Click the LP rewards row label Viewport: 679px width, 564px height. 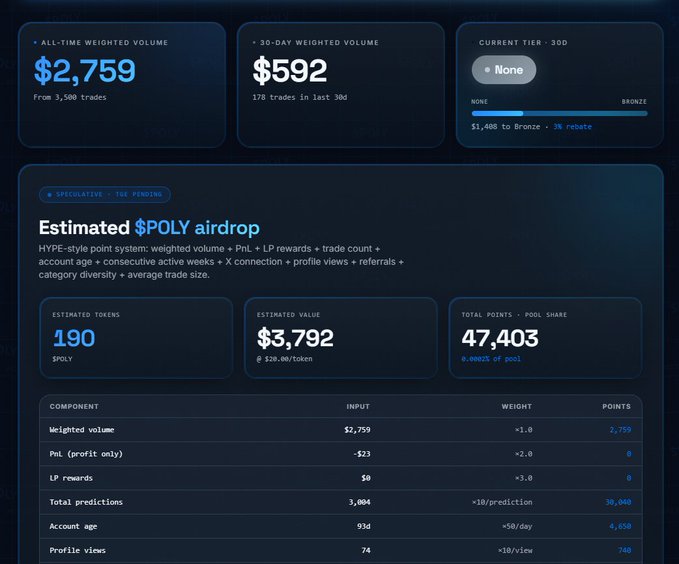pos(71,478)
